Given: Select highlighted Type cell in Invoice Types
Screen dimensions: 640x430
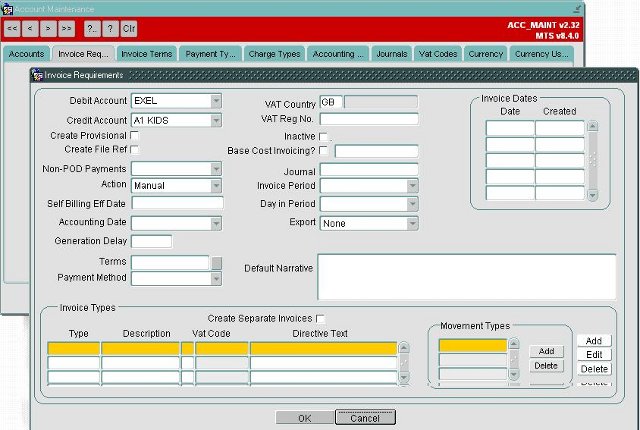Looking at the screenshot, I should (x=73, y=348).
